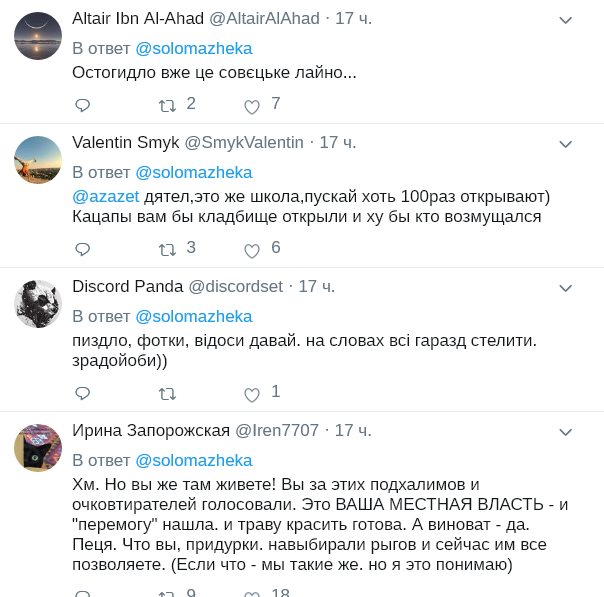Like Valentin Smyk's tweet

tap(252, 250)
